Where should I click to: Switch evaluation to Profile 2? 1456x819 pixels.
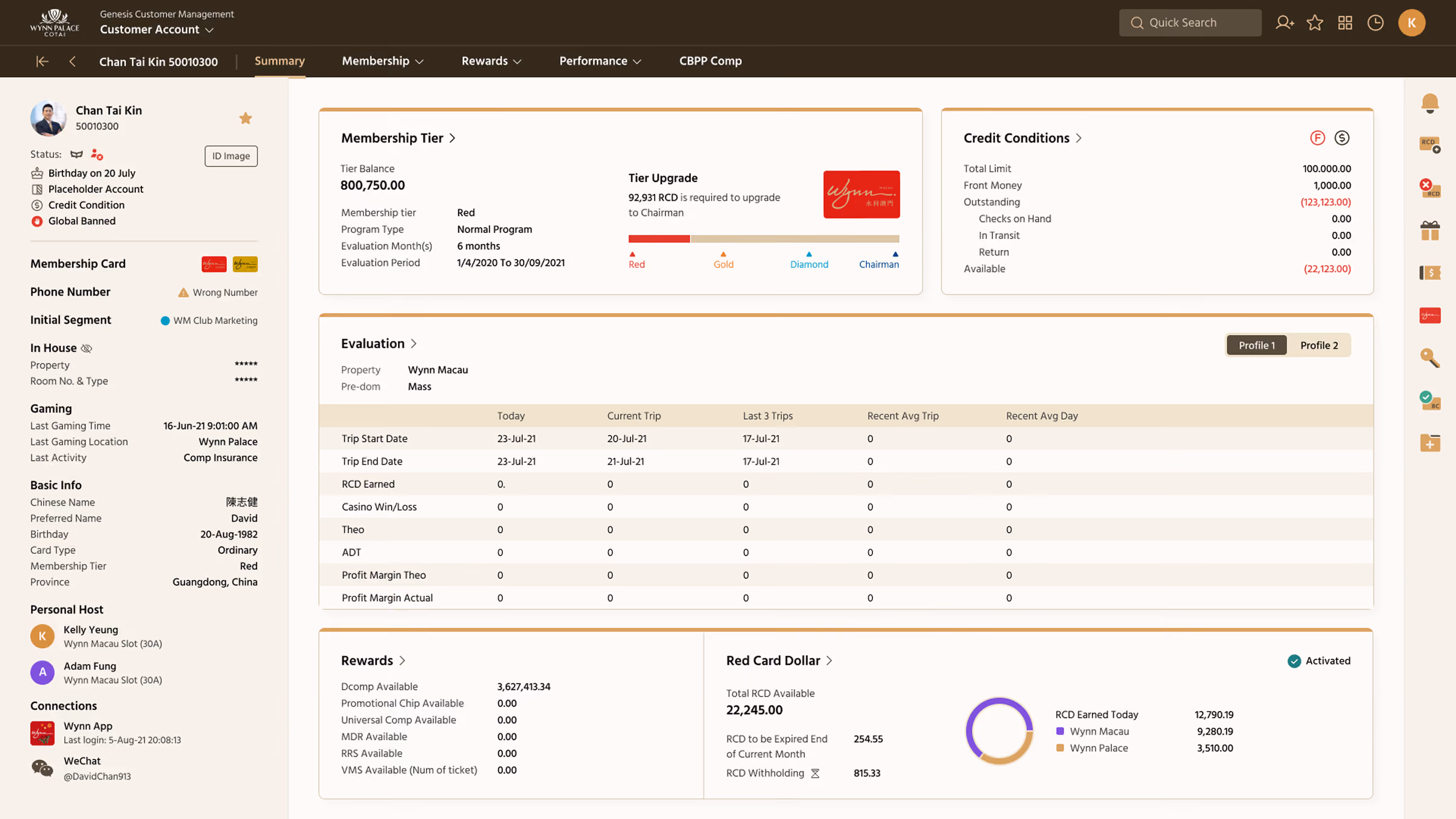(1319, 345)
